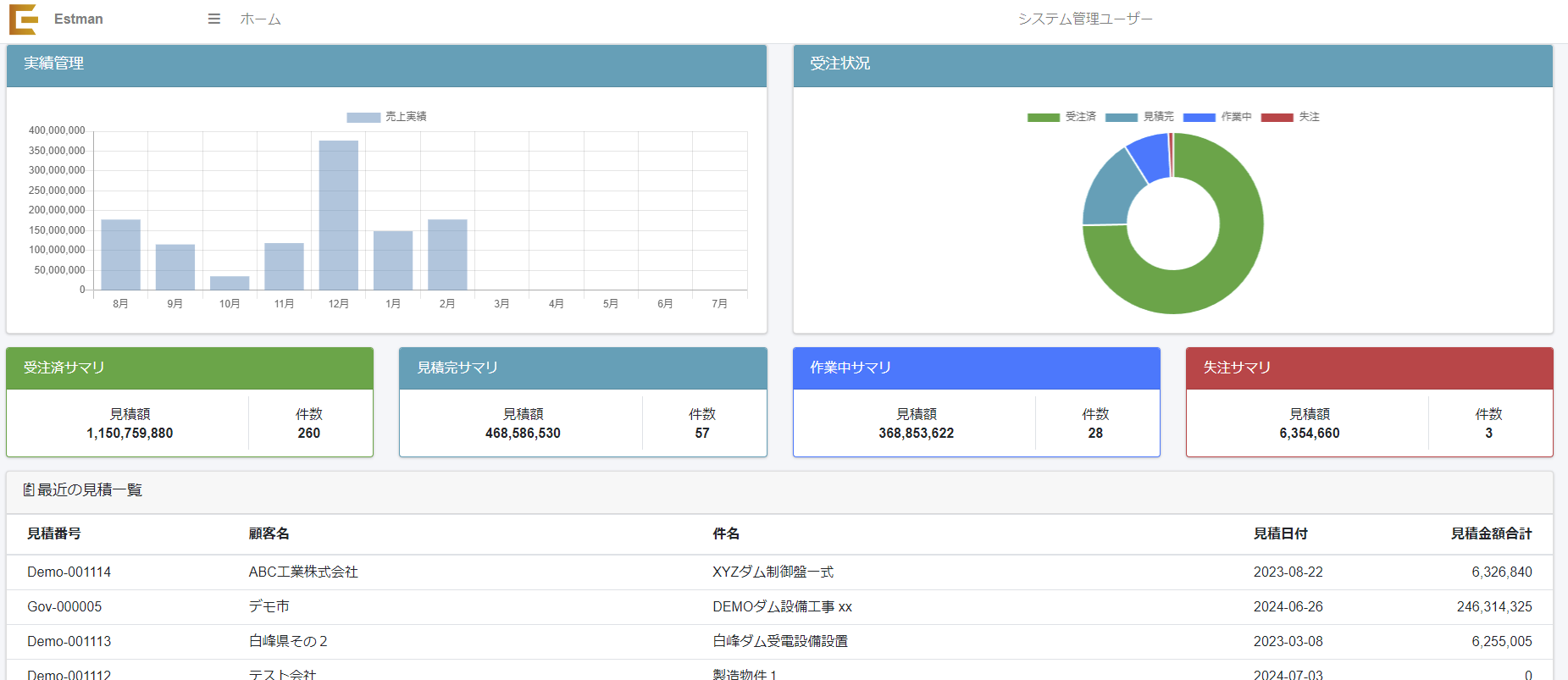
Task: Open estimate Demo-001114
Action: 69,572
